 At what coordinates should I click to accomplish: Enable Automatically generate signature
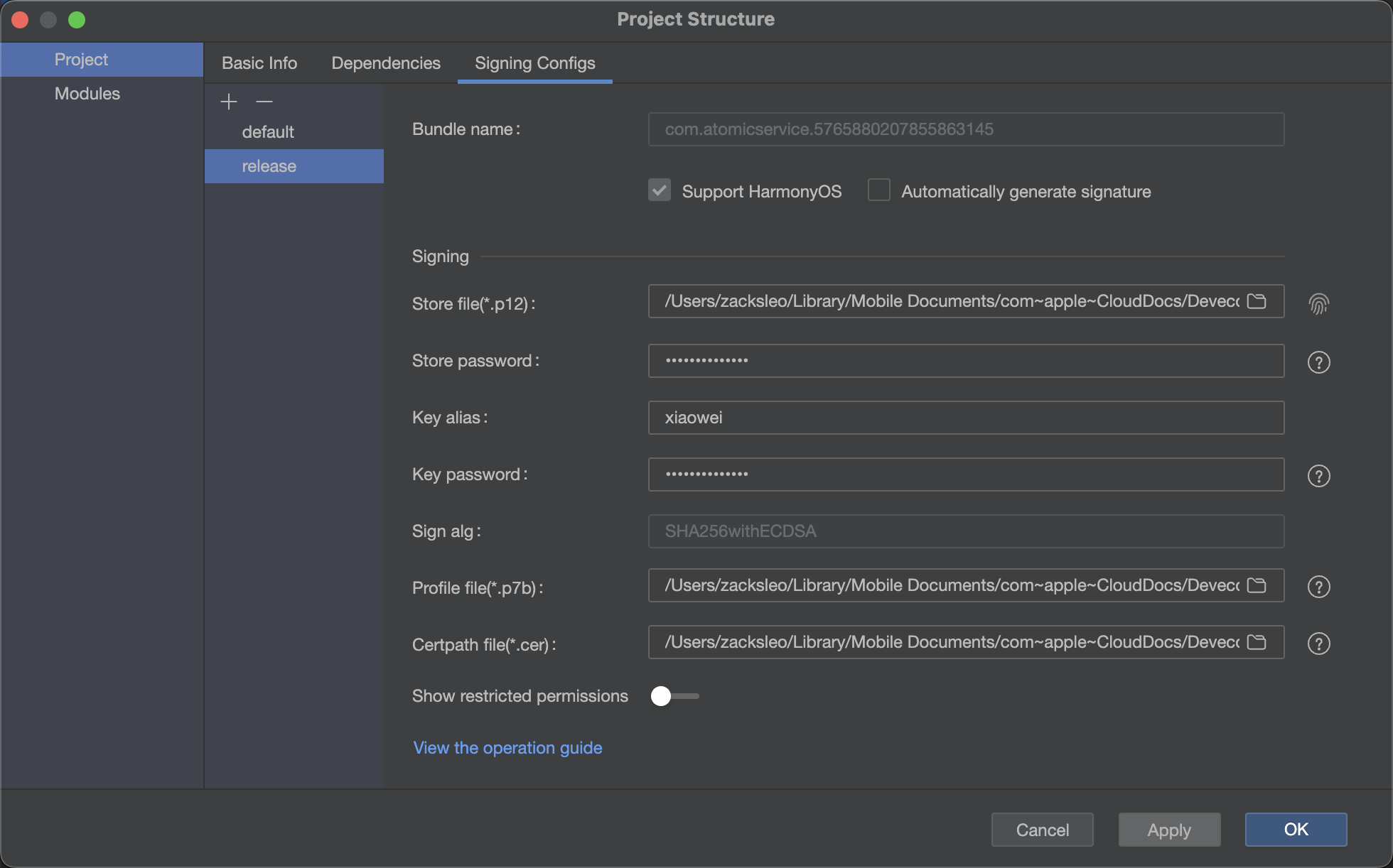[x=879, y=190]
